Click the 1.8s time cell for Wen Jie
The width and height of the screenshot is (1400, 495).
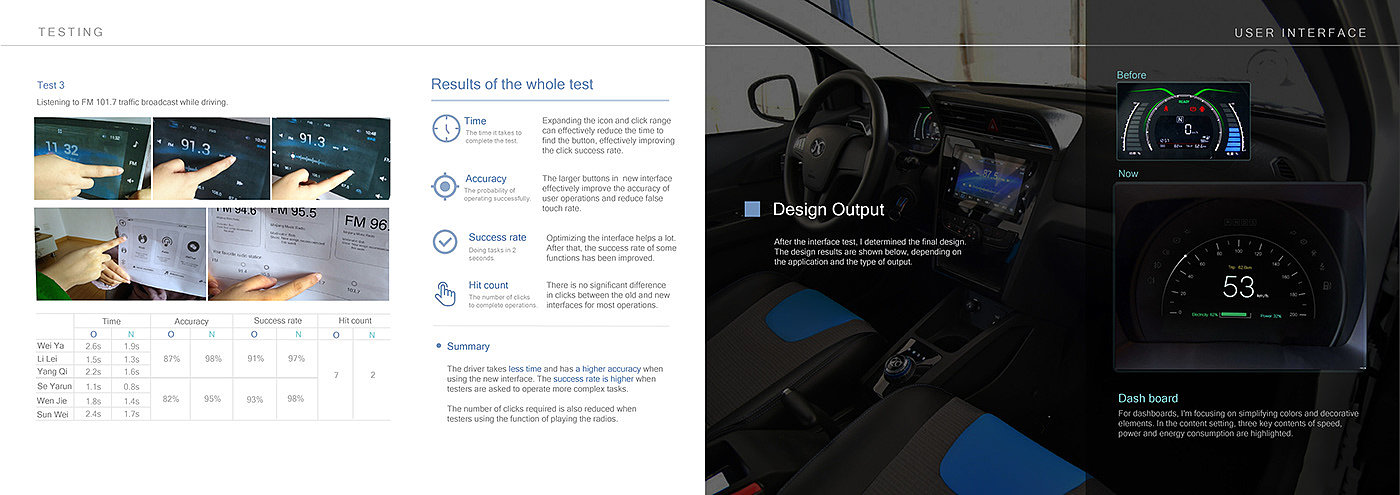[93, 400]
